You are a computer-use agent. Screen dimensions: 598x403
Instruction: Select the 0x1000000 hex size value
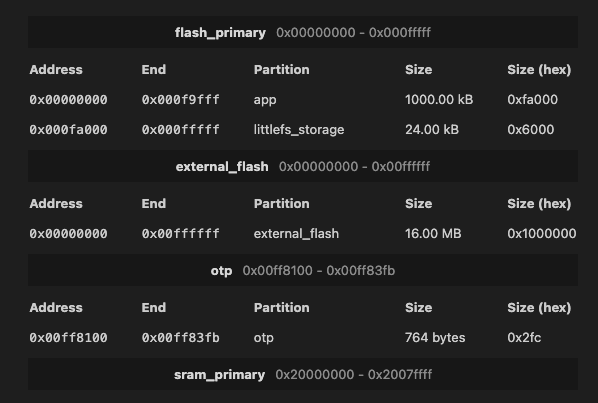click(542, 234)
